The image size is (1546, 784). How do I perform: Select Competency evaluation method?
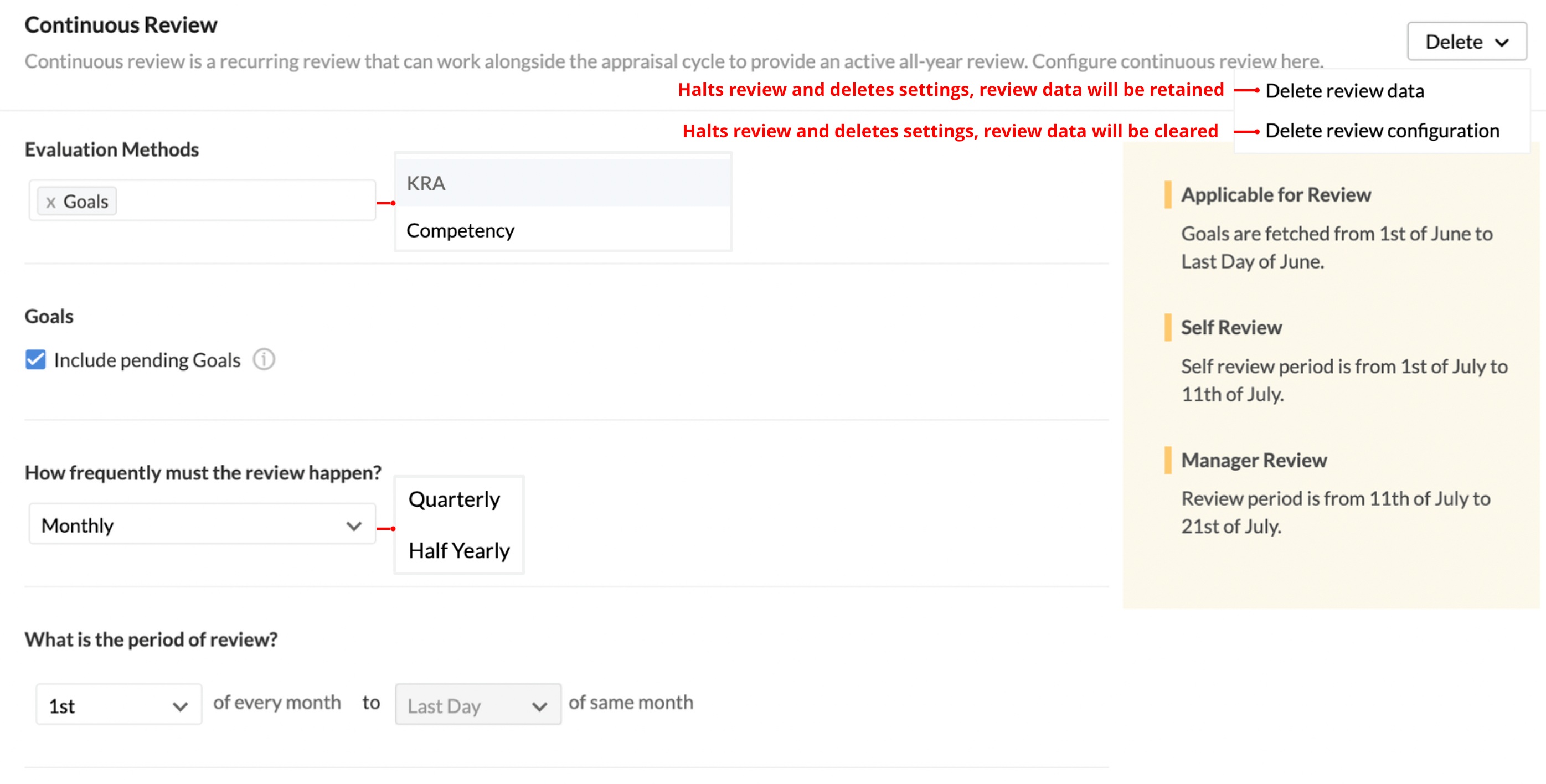click(x=563, y=230)
